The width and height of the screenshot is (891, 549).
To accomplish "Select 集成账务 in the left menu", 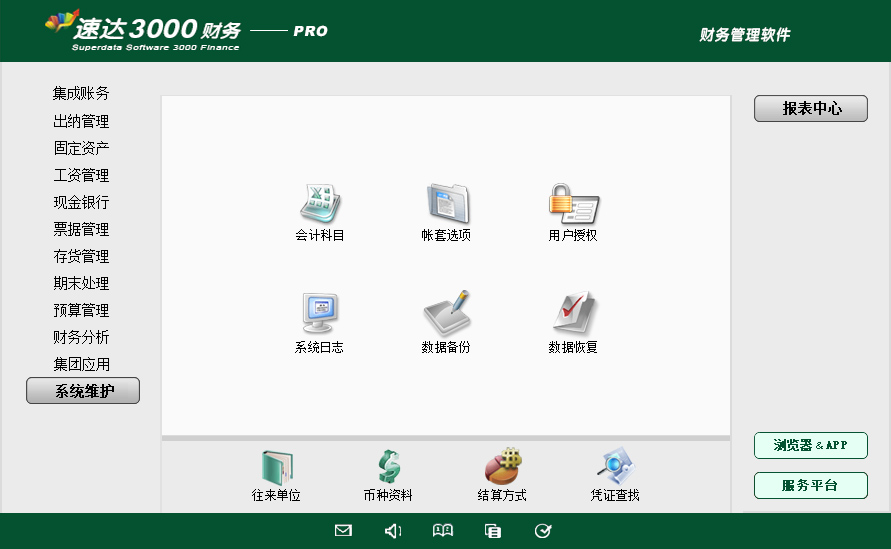I will click(81, 93).
